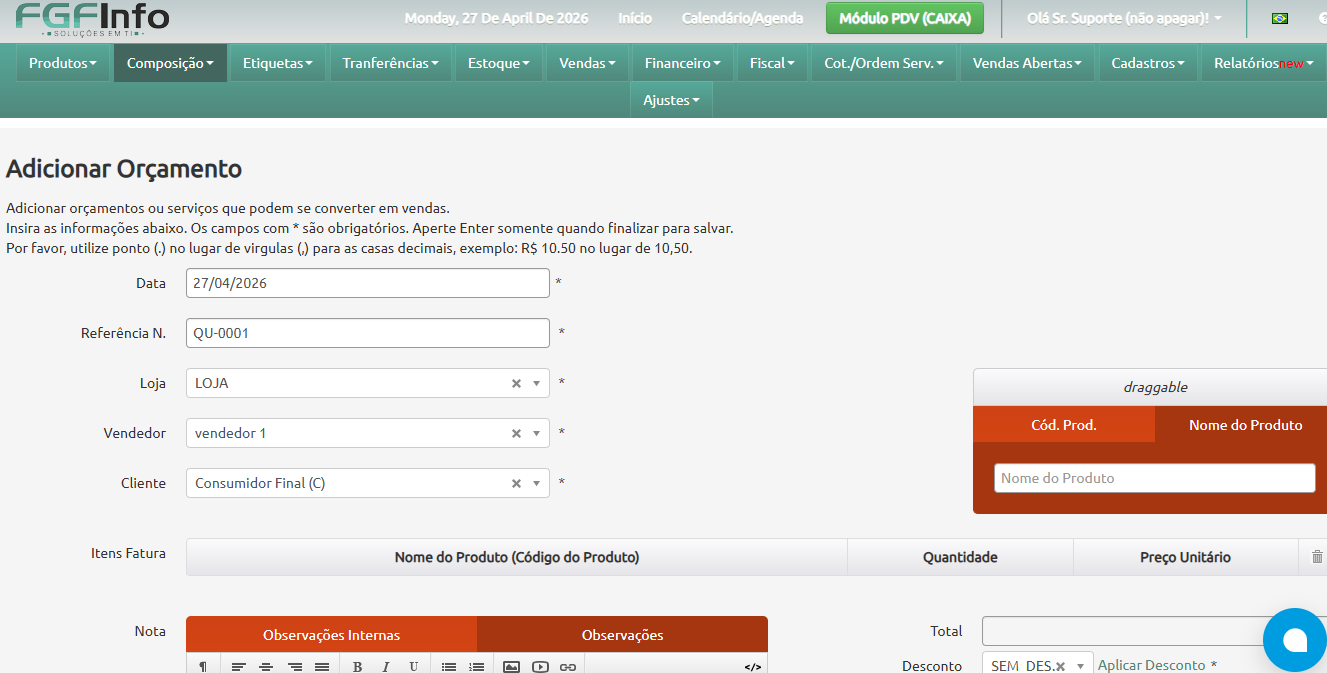Clear the Loja selection with the x
Viewport: 1327px width, 673px height.
(516, 383)
